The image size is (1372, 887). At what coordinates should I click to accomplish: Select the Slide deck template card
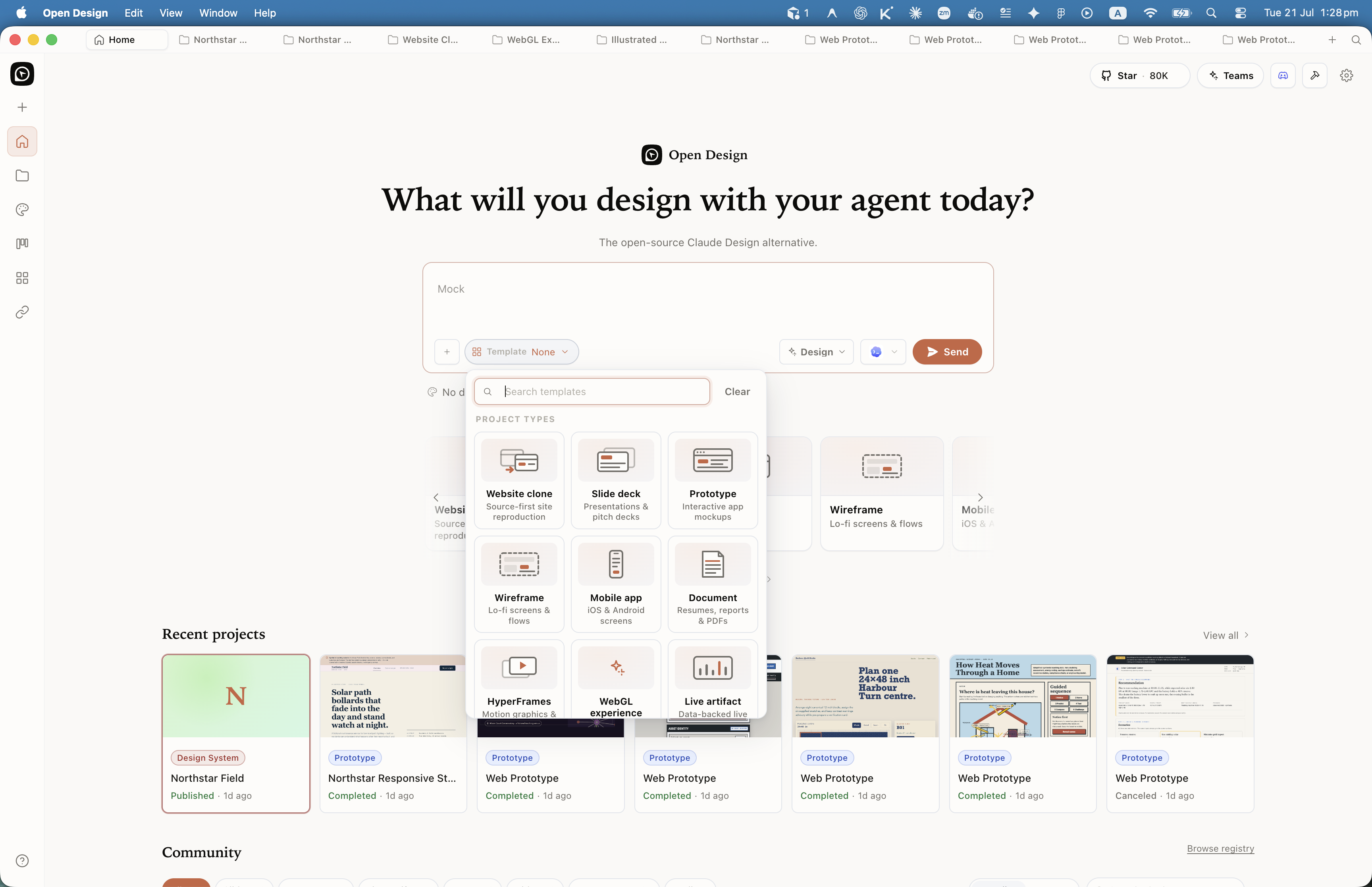(x=616, y=480)
